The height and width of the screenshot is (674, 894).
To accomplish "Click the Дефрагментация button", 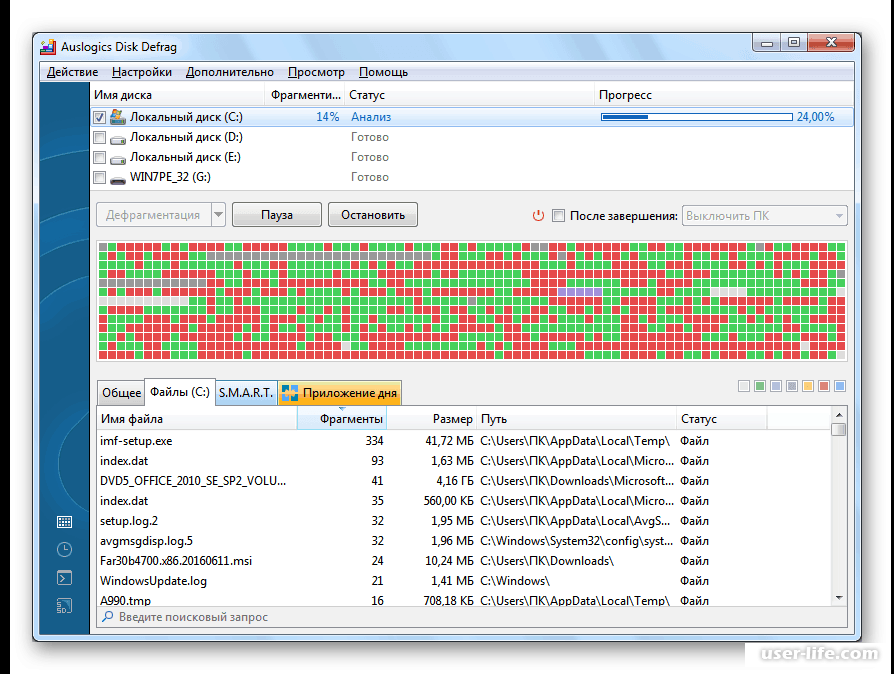I will tap(153, 215).
